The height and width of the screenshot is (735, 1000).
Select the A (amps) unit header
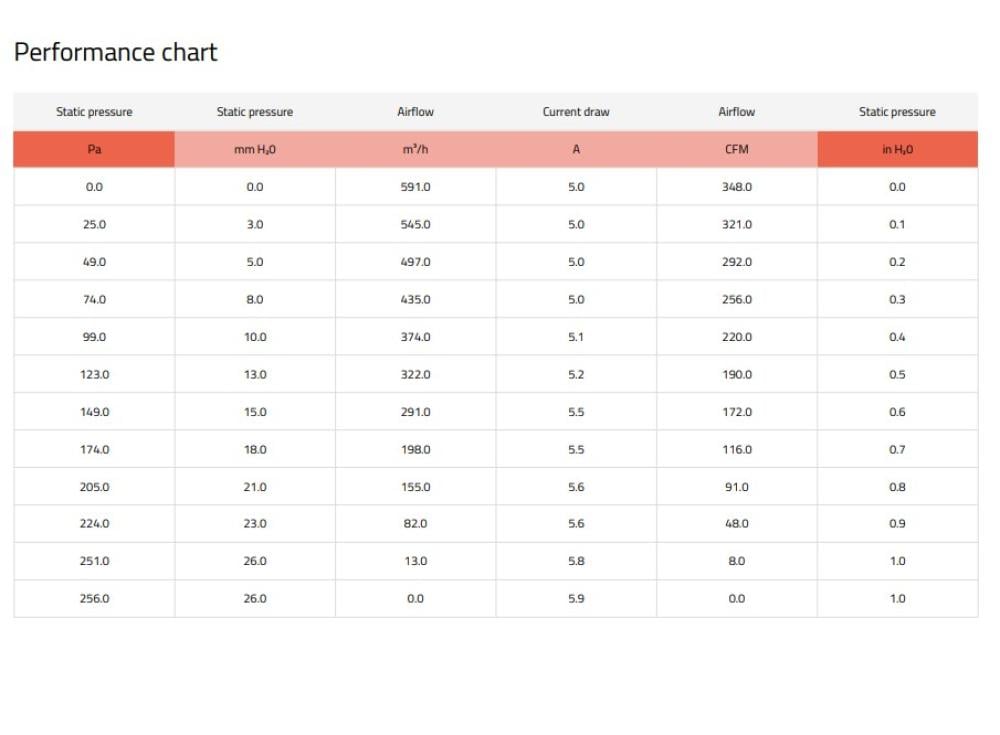coord(576,149)
